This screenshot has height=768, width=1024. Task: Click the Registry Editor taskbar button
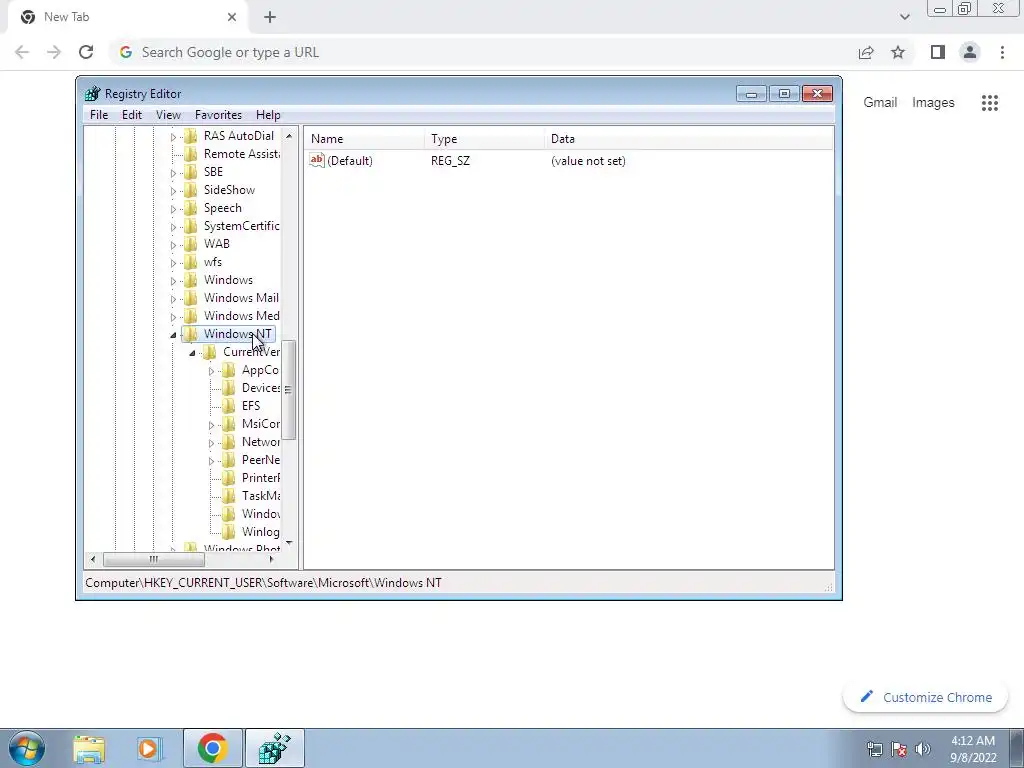(275, 748)
